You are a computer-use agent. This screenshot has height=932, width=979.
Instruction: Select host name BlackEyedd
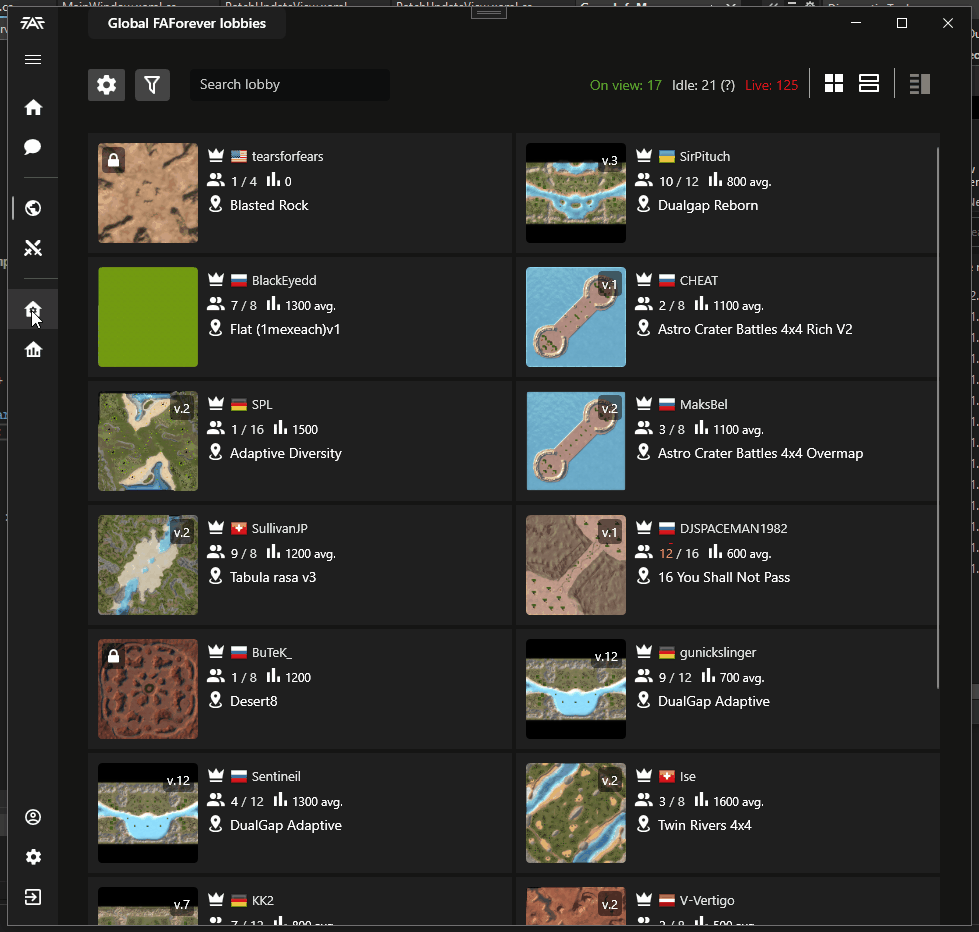[x=284, y=280]
